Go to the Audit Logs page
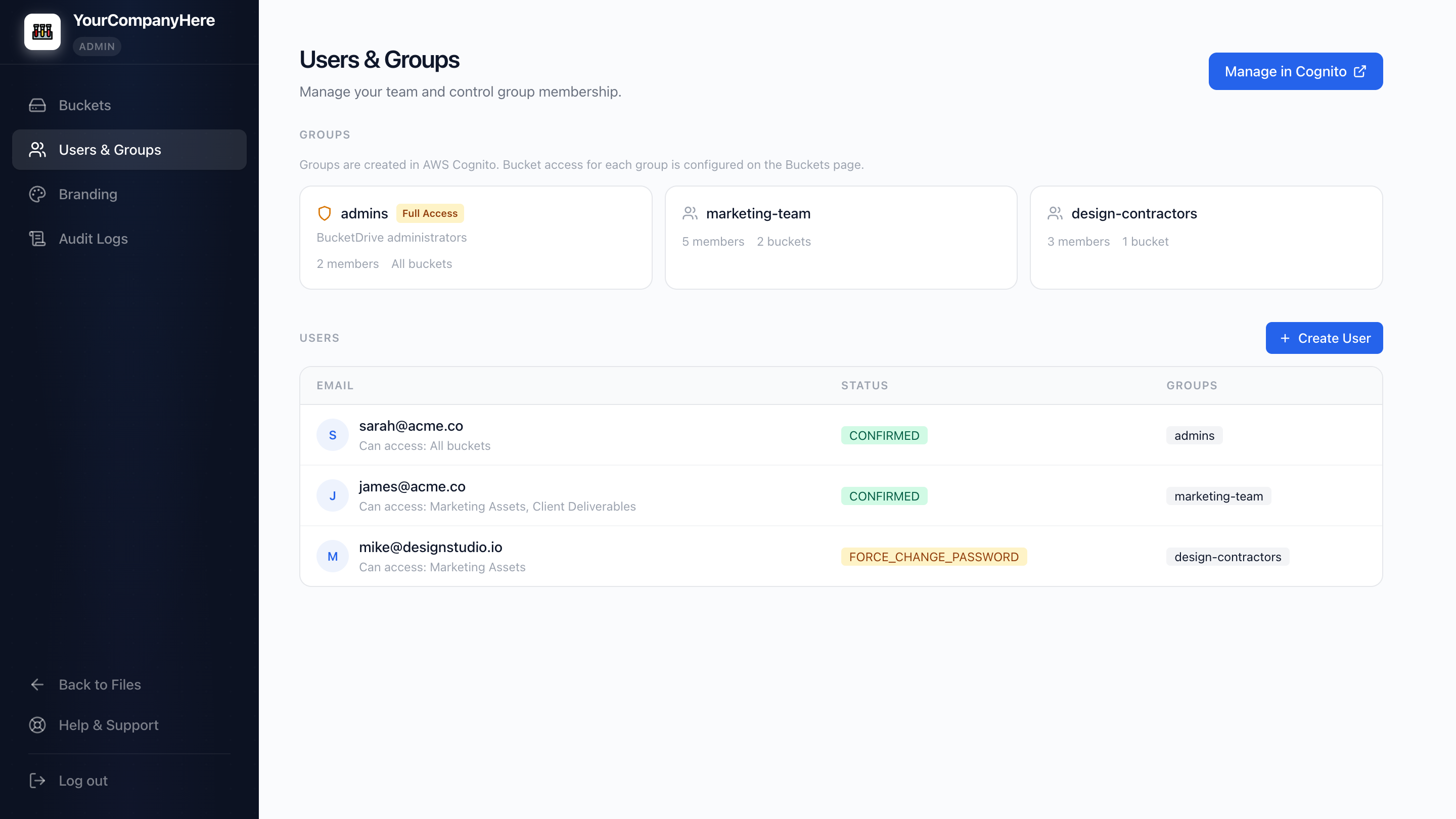Screen dimensions: 1456x819 (93, 239)
